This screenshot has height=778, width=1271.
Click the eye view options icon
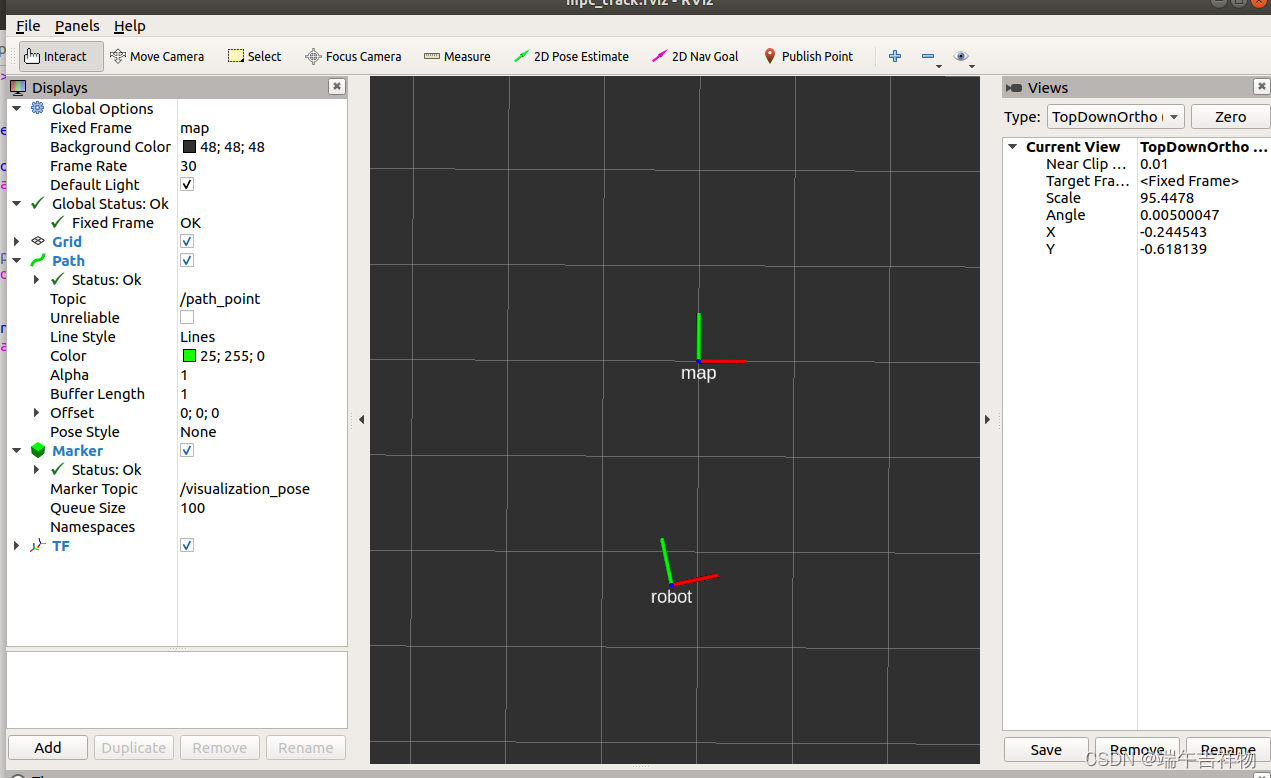point(961,56)
